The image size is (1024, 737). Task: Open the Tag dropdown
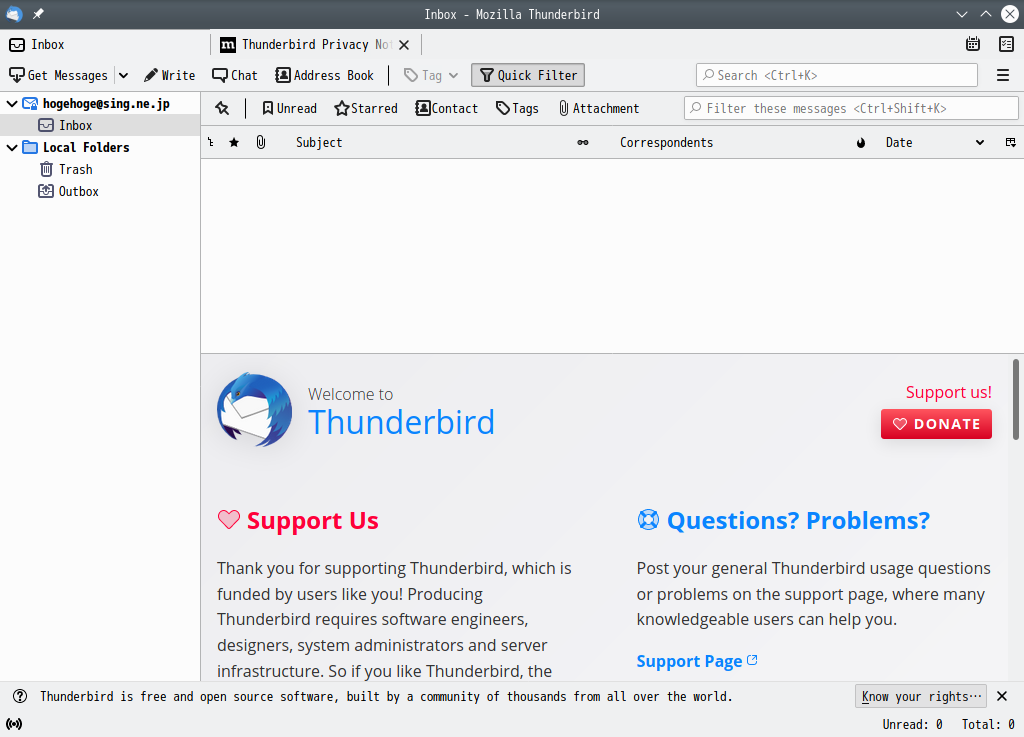click(x=431, y=75)
